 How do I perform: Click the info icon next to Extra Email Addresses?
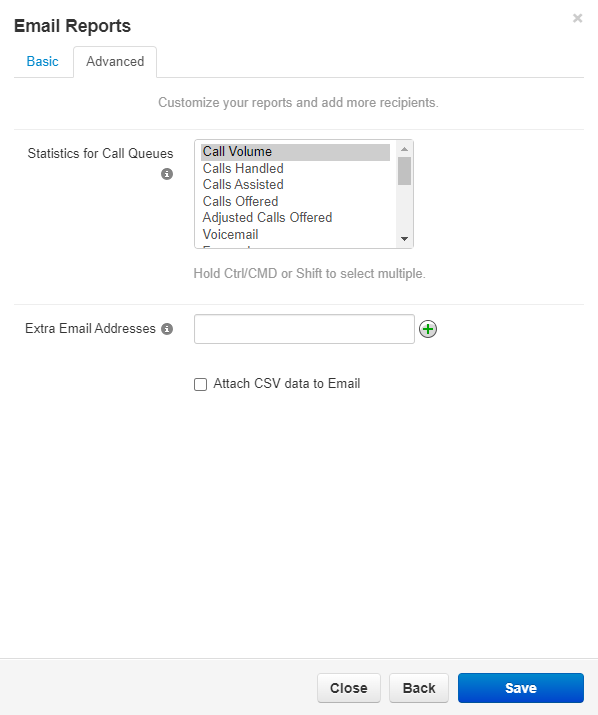tap(167, 329)
